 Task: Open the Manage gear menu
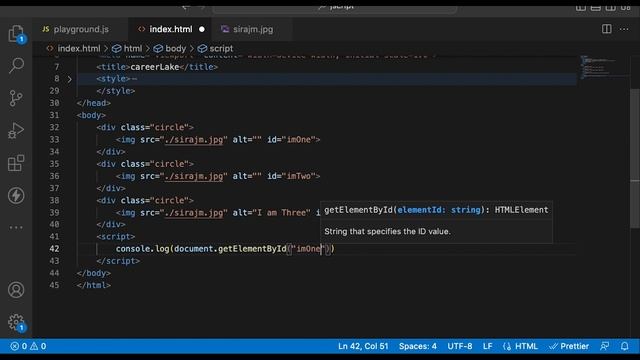tap(16, 322)
